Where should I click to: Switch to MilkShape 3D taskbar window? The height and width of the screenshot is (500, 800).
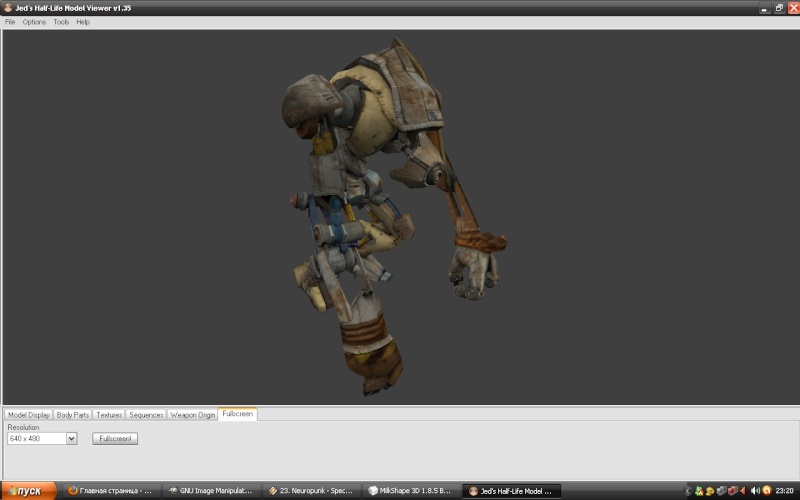[412, 491]
